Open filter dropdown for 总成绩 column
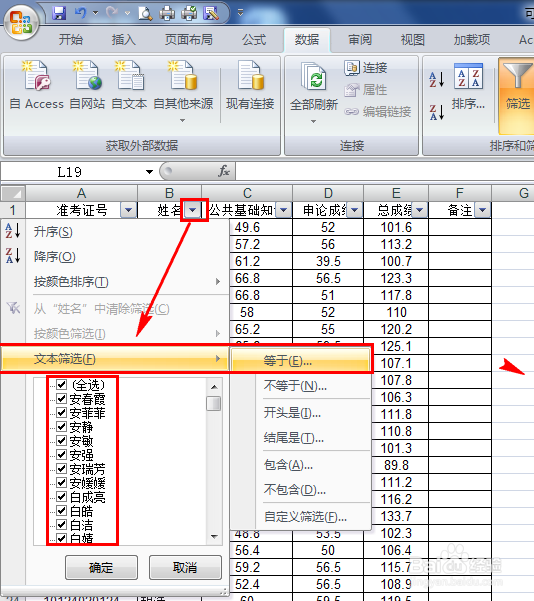Image resolution: width=534 pixels, height=601 pixels. click(420, 210)
